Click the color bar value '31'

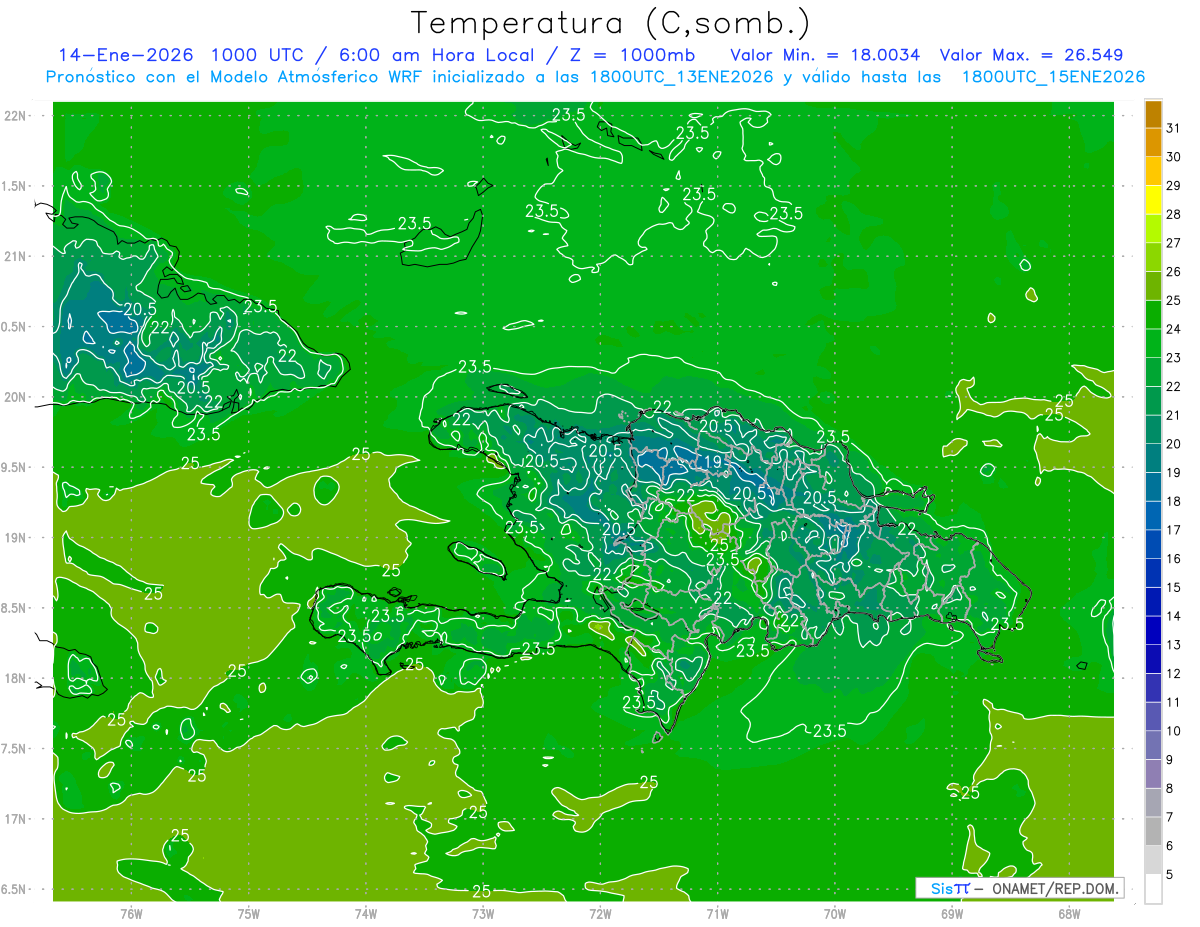click(x=1174, y=128)
